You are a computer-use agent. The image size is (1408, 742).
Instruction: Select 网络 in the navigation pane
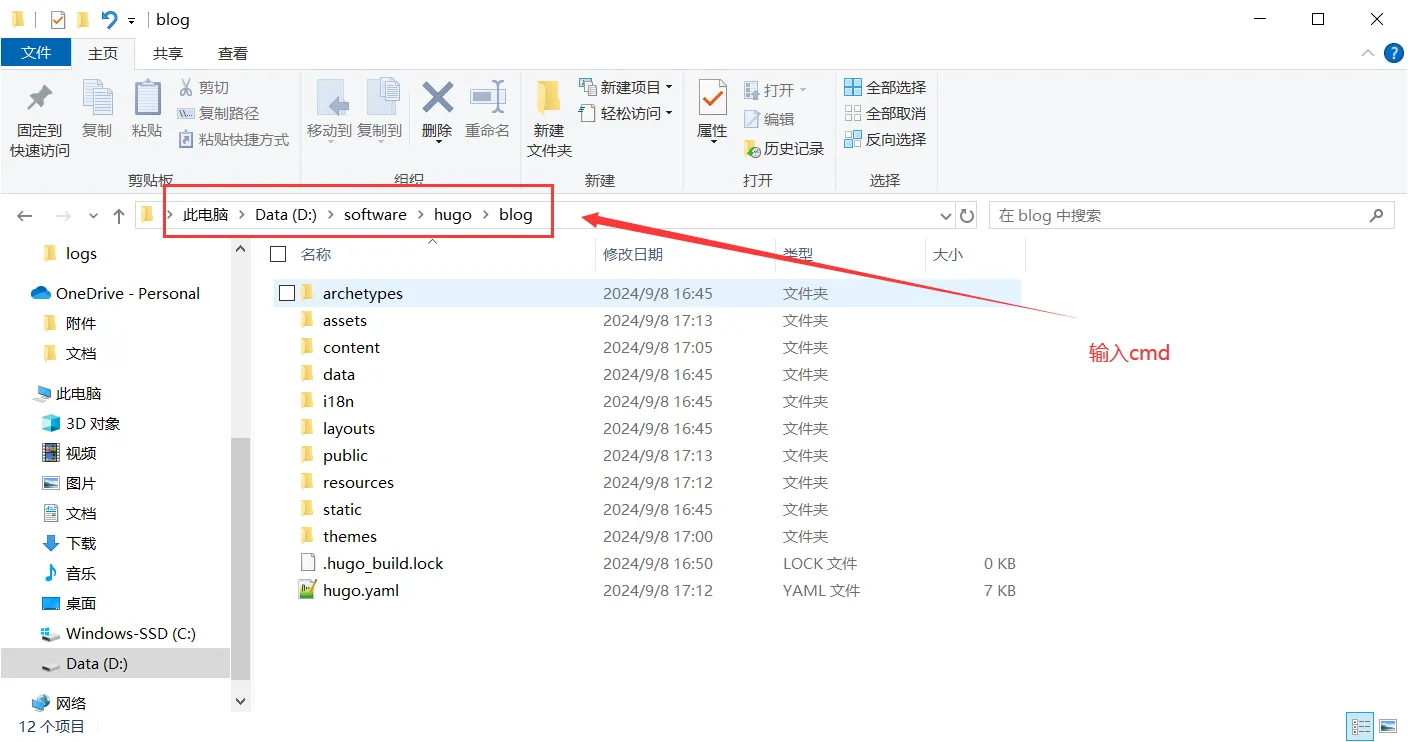click(x=59, y=703)
